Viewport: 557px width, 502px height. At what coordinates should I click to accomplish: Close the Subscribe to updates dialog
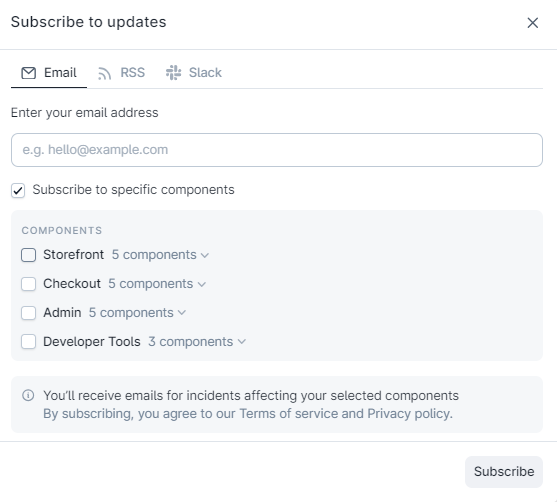(532, 23)
